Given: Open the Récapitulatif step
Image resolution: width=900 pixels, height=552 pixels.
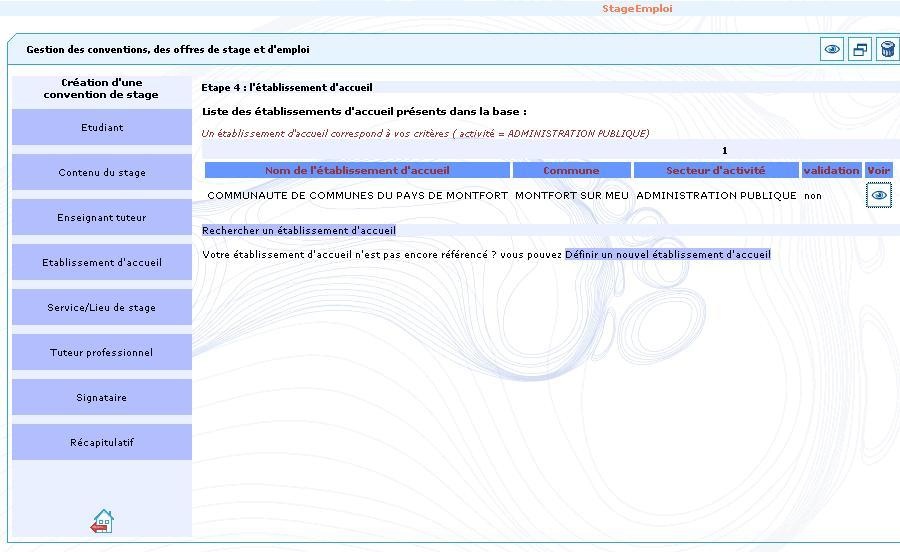Looking at the screenshot, I should (102, 443).
